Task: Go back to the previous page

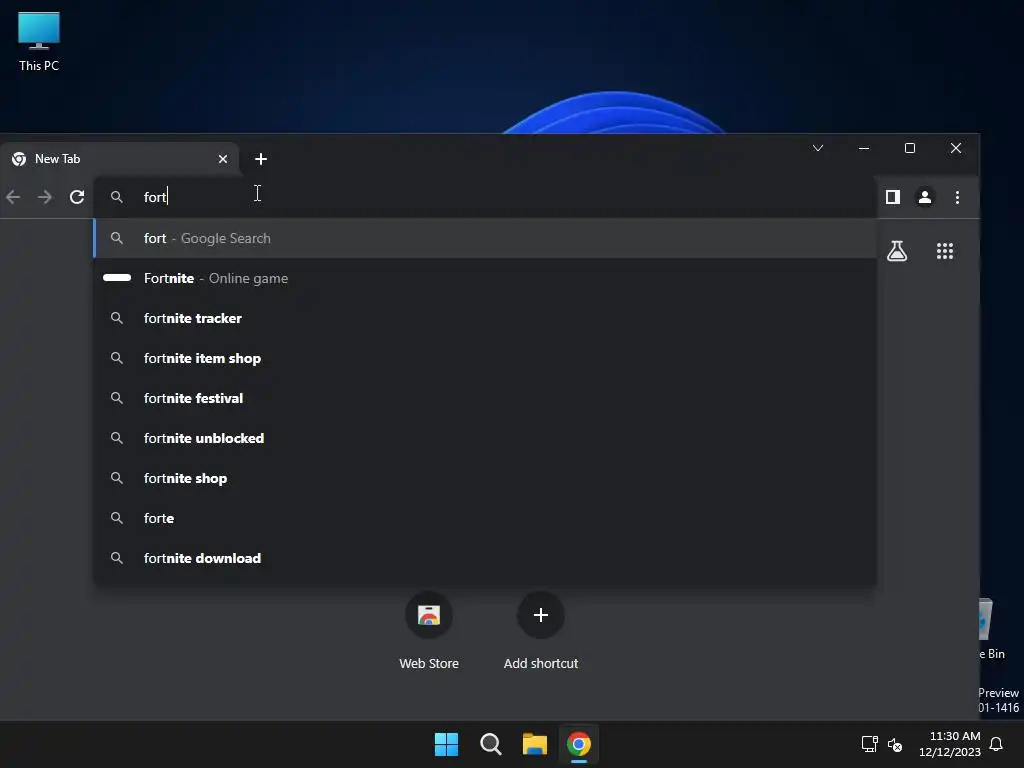Action: pyautogui.click(x=13, y=197)
